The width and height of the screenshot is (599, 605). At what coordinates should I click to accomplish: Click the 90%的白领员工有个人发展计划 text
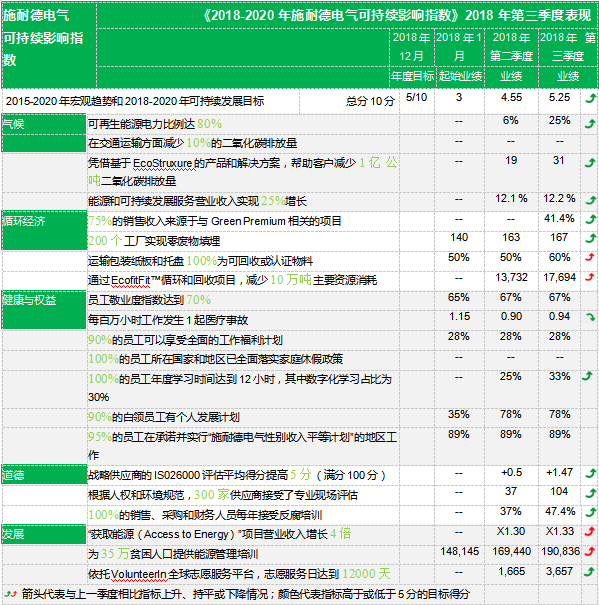[x=164, y=417]
